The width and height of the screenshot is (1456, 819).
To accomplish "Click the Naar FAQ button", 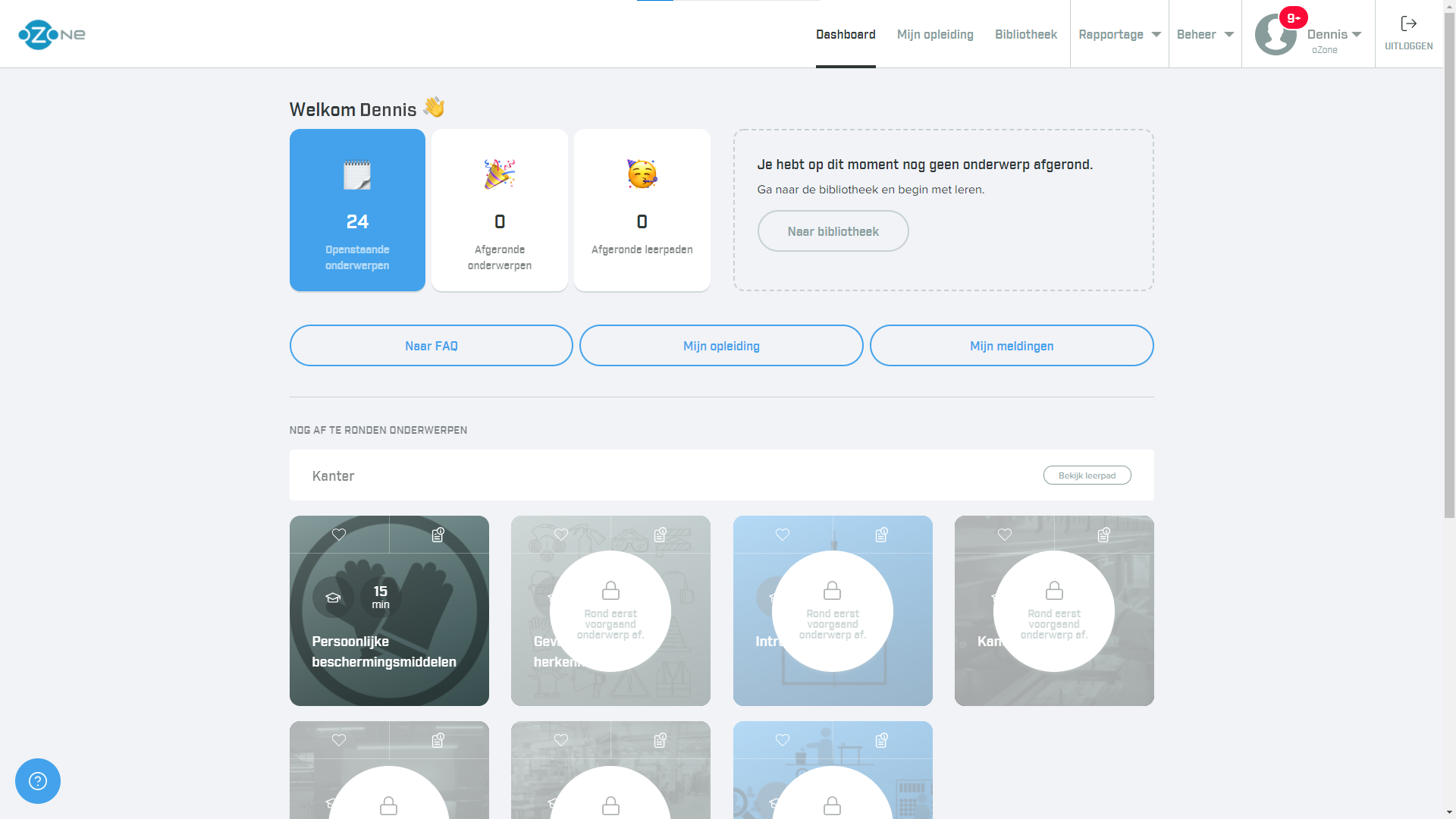I will coord(431,346).
